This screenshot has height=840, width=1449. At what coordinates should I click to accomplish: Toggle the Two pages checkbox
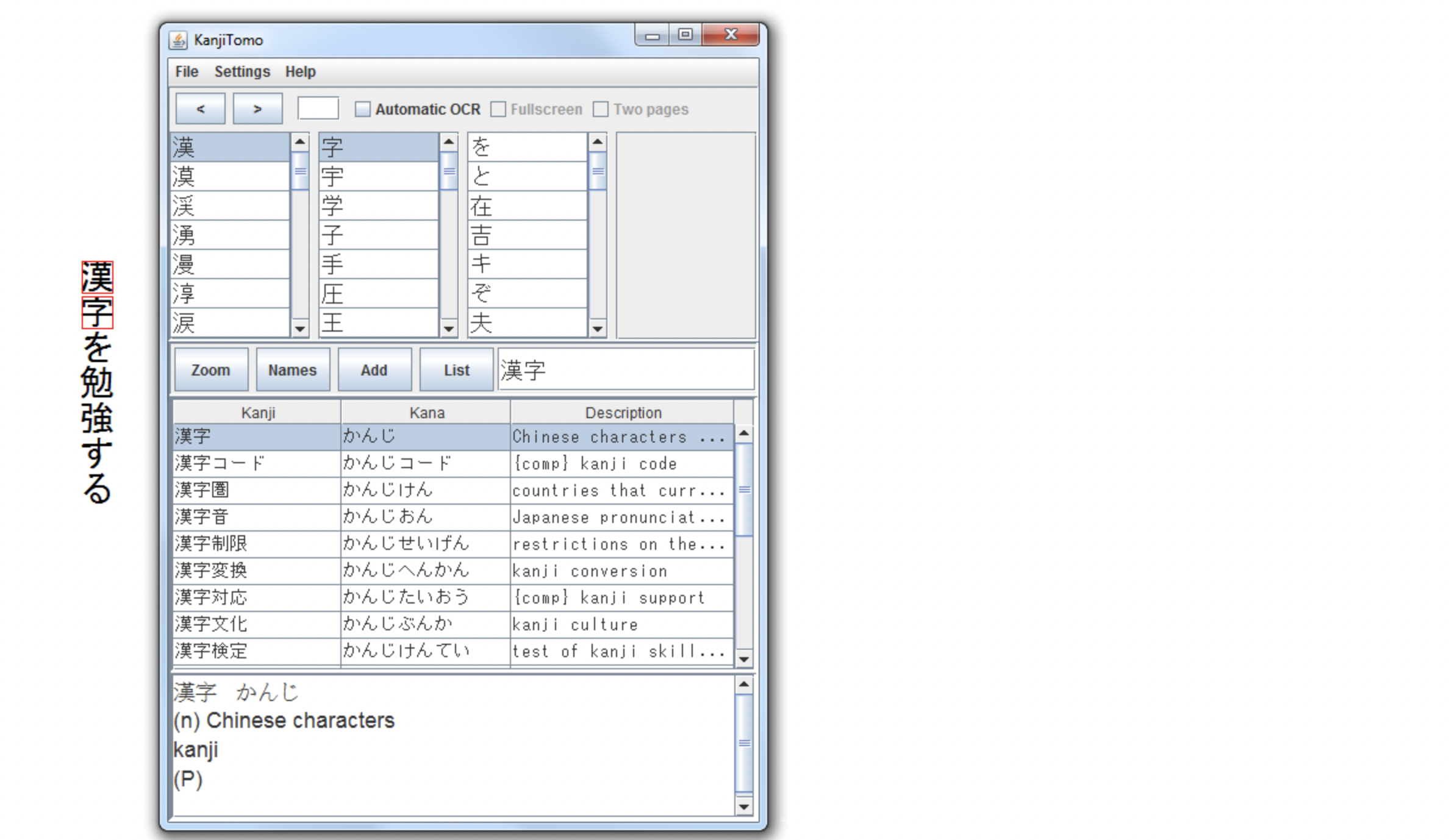pos(601,109)
